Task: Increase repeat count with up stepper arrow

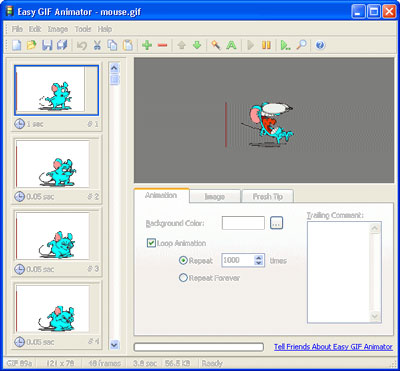Action: pyautogui.click(x=259, y=257)
